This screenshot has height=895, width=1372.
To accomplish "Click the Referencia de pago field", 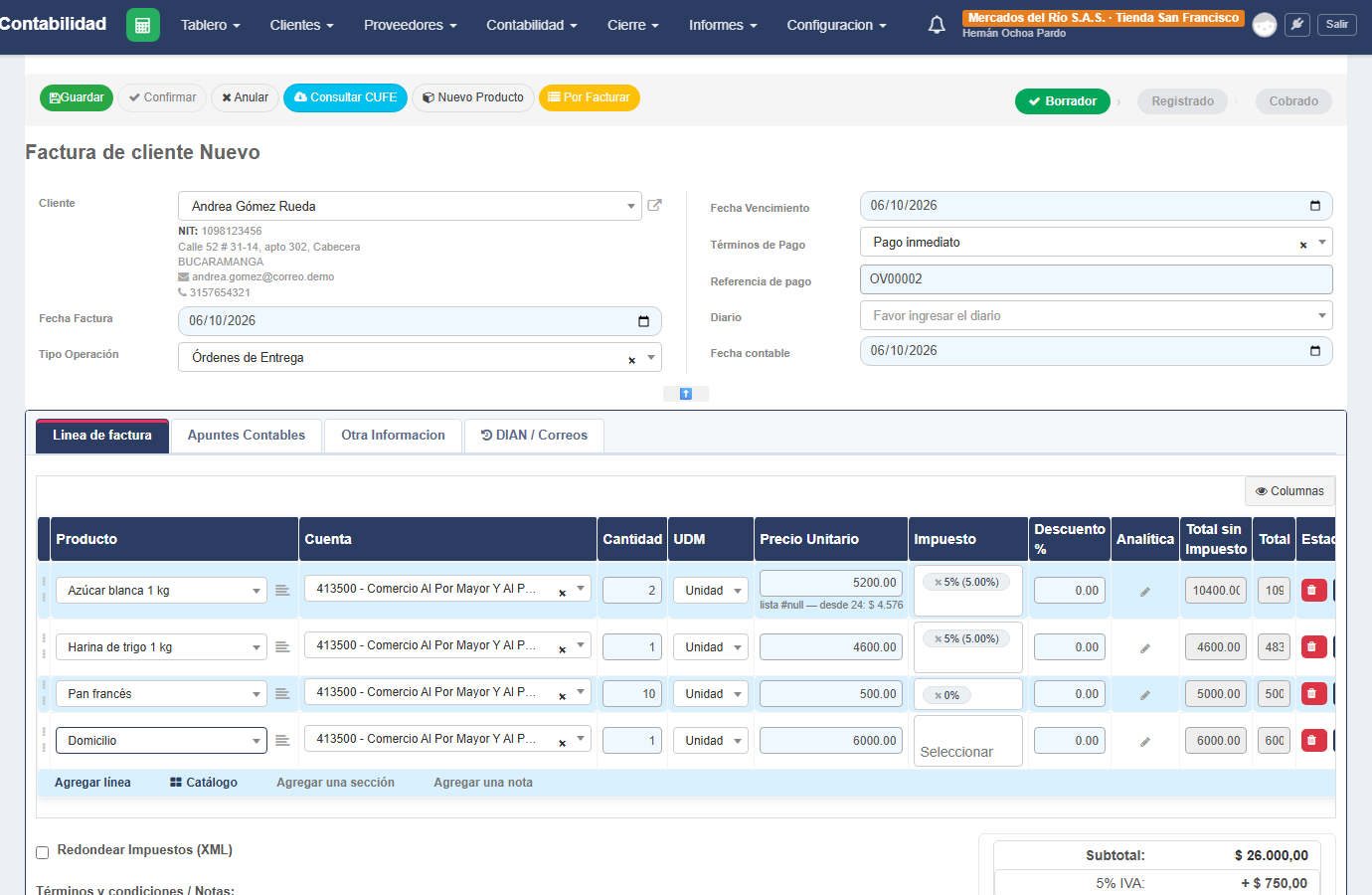I will coord(1096,279).
